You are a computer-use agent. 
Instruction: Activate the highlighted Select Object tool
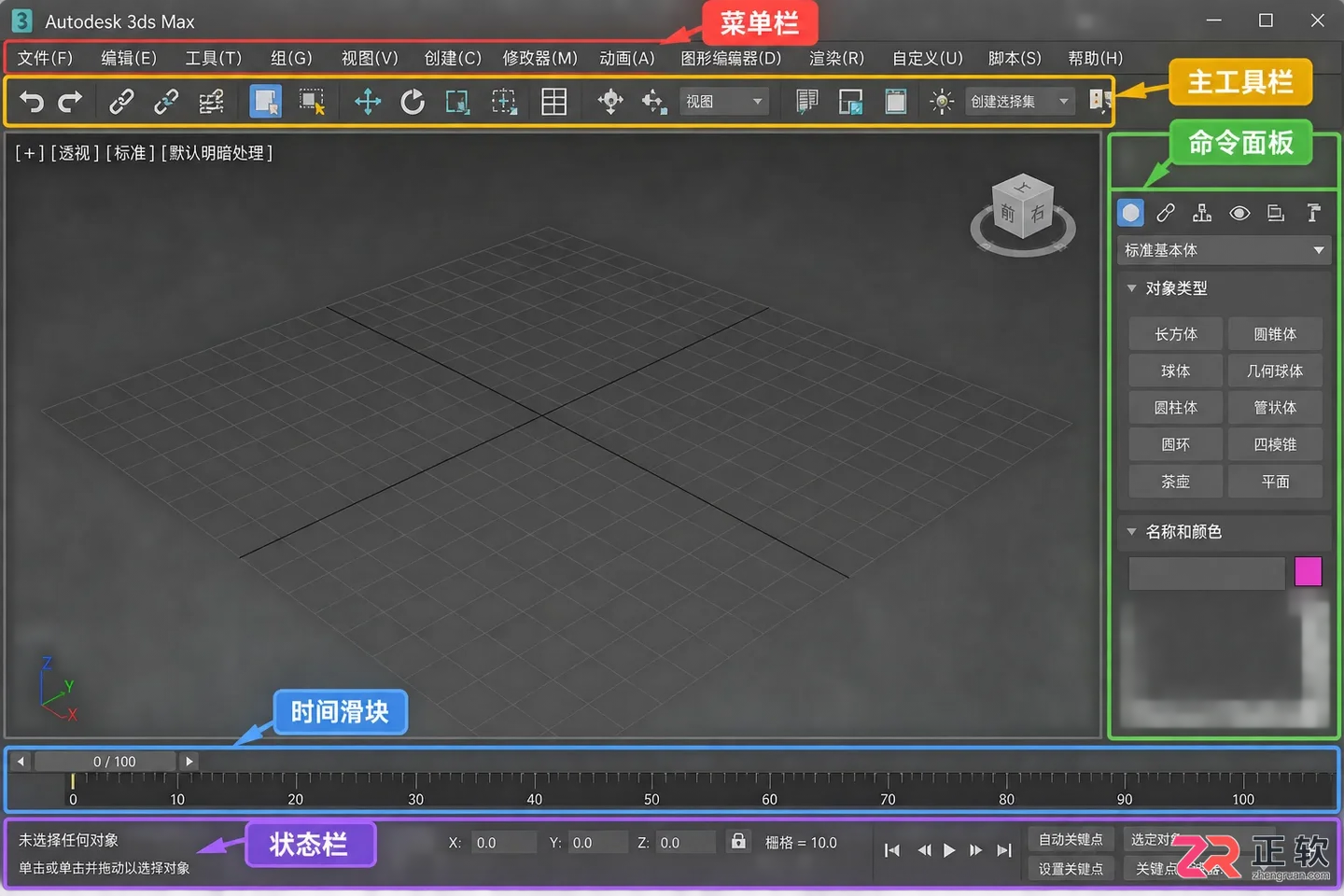[266, 101]
